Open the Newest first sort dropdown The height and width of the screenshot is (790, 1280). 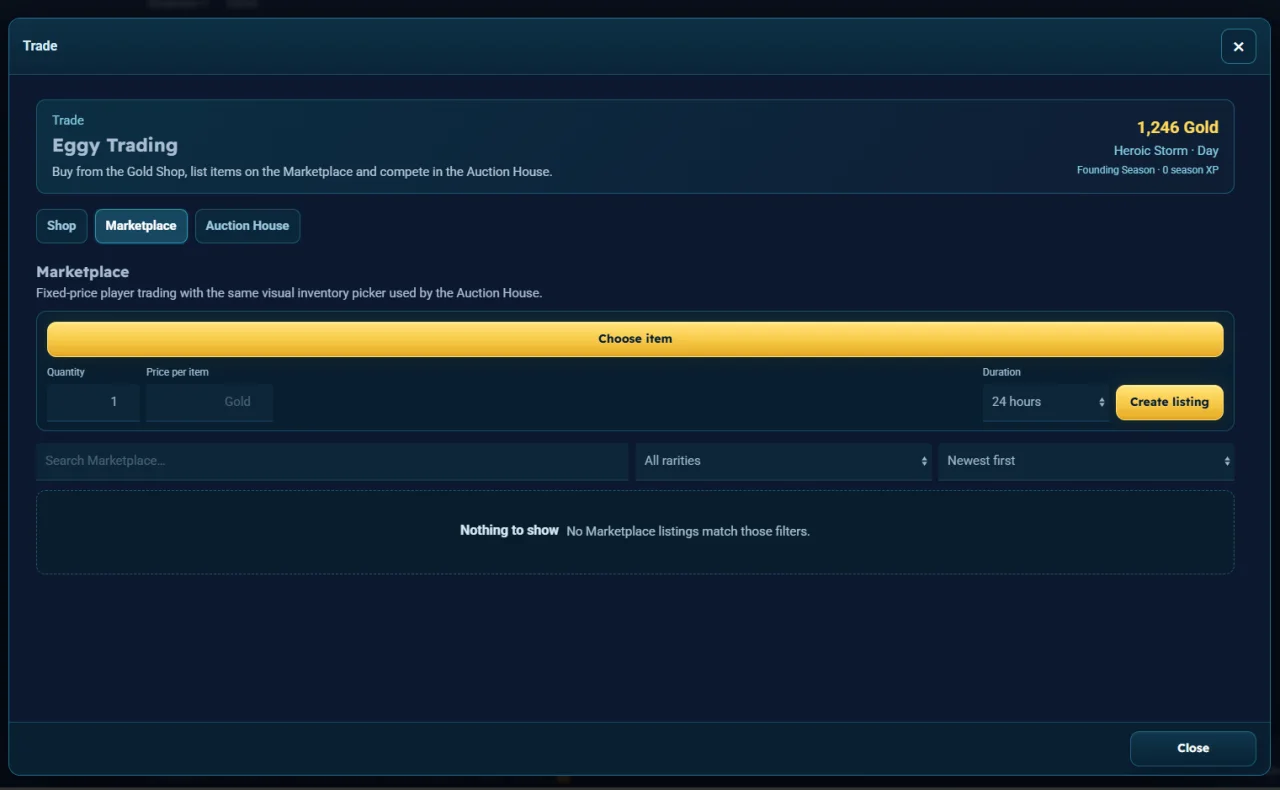[x=1086, y=461]
